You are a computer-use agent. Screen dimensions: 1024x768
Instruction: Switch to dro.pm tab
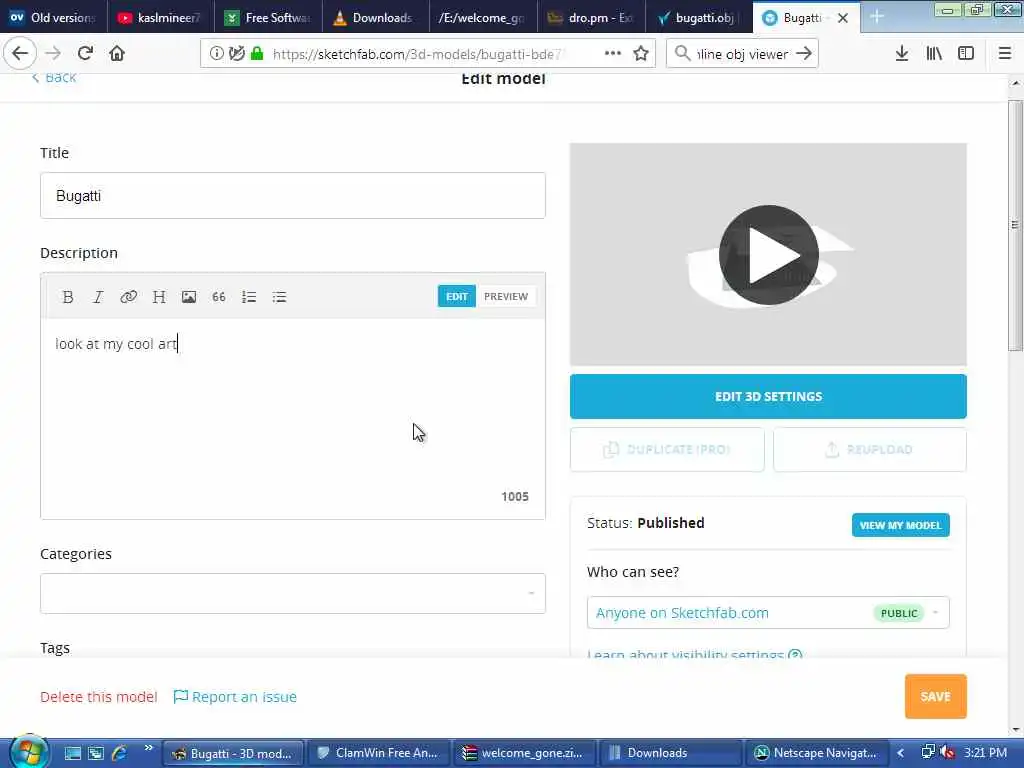click(591, 18)
